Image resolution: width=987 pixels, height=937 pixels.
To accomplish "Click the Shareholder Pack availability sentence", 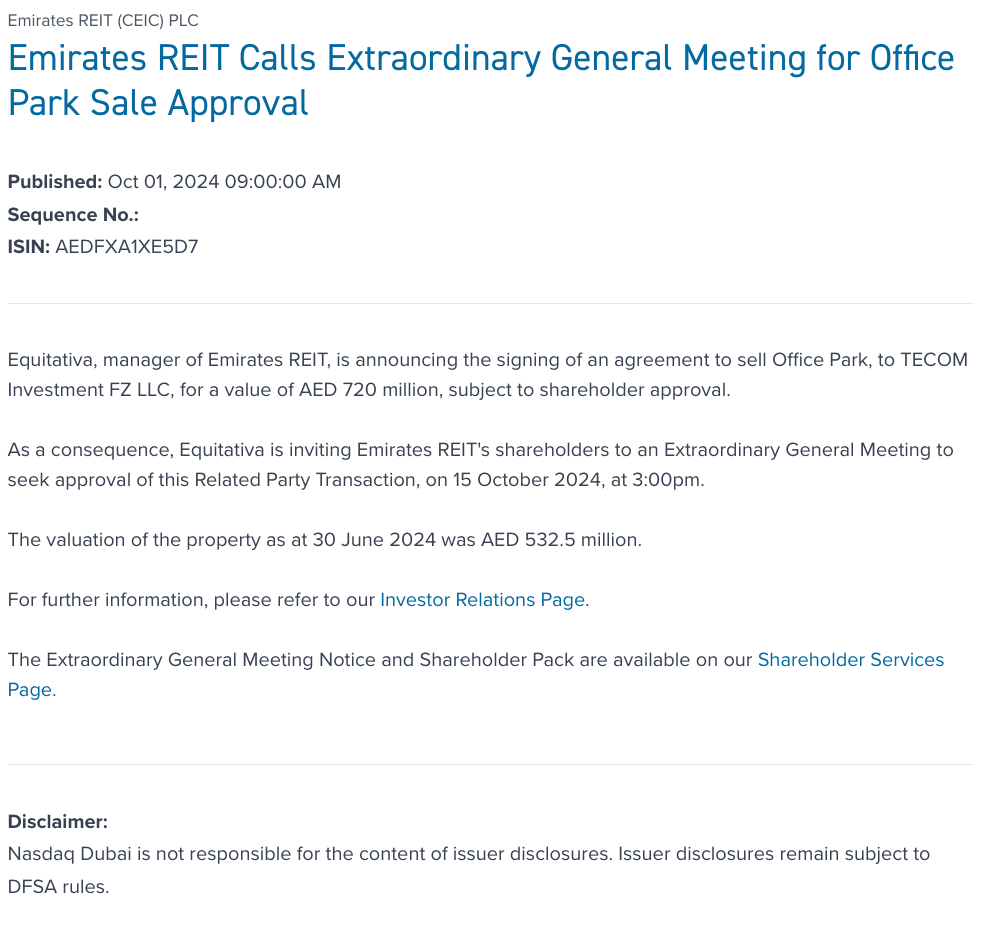I will click(x=380, y=660).
